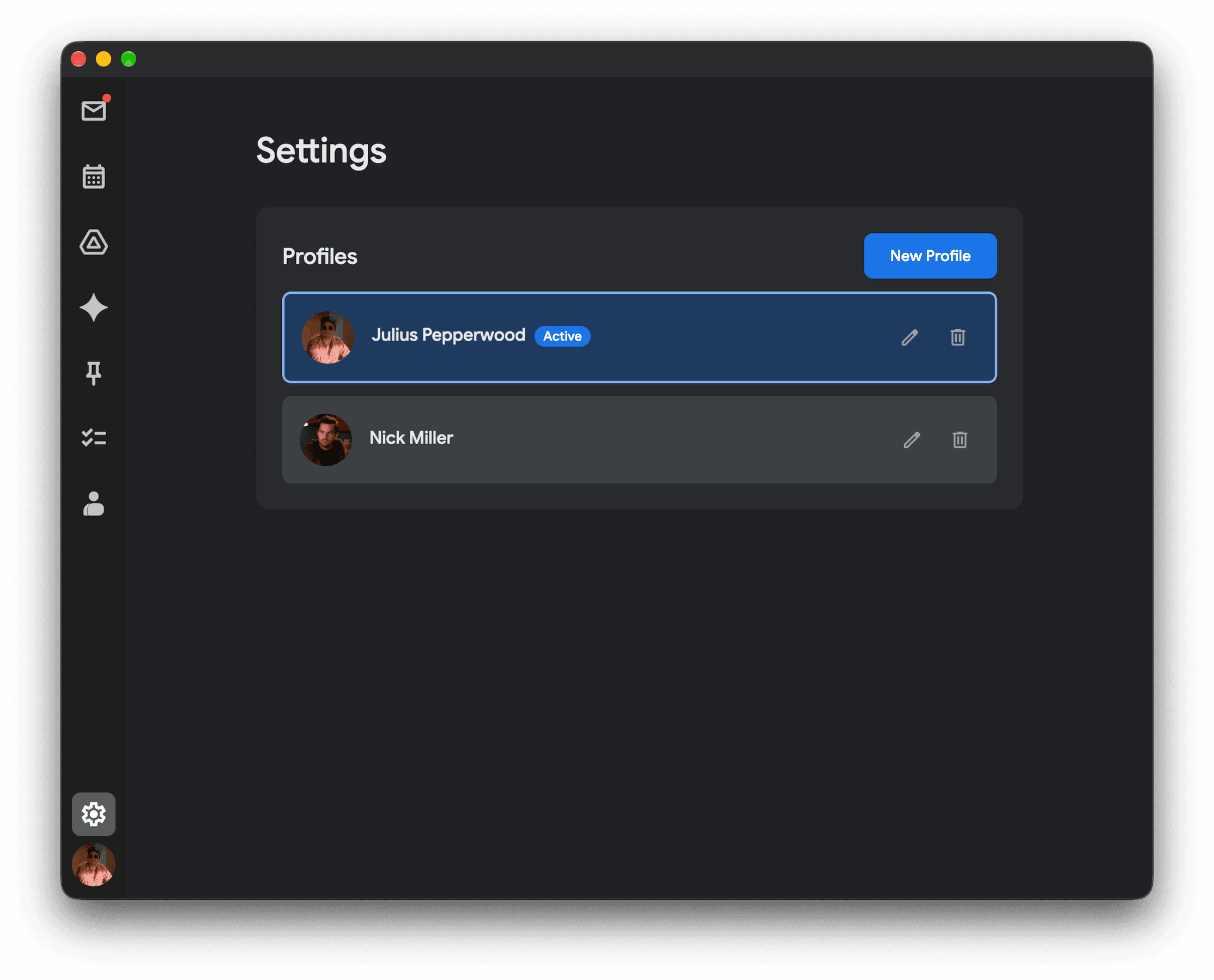Select the Julius Pepperwood profile name

coord(448,335)
